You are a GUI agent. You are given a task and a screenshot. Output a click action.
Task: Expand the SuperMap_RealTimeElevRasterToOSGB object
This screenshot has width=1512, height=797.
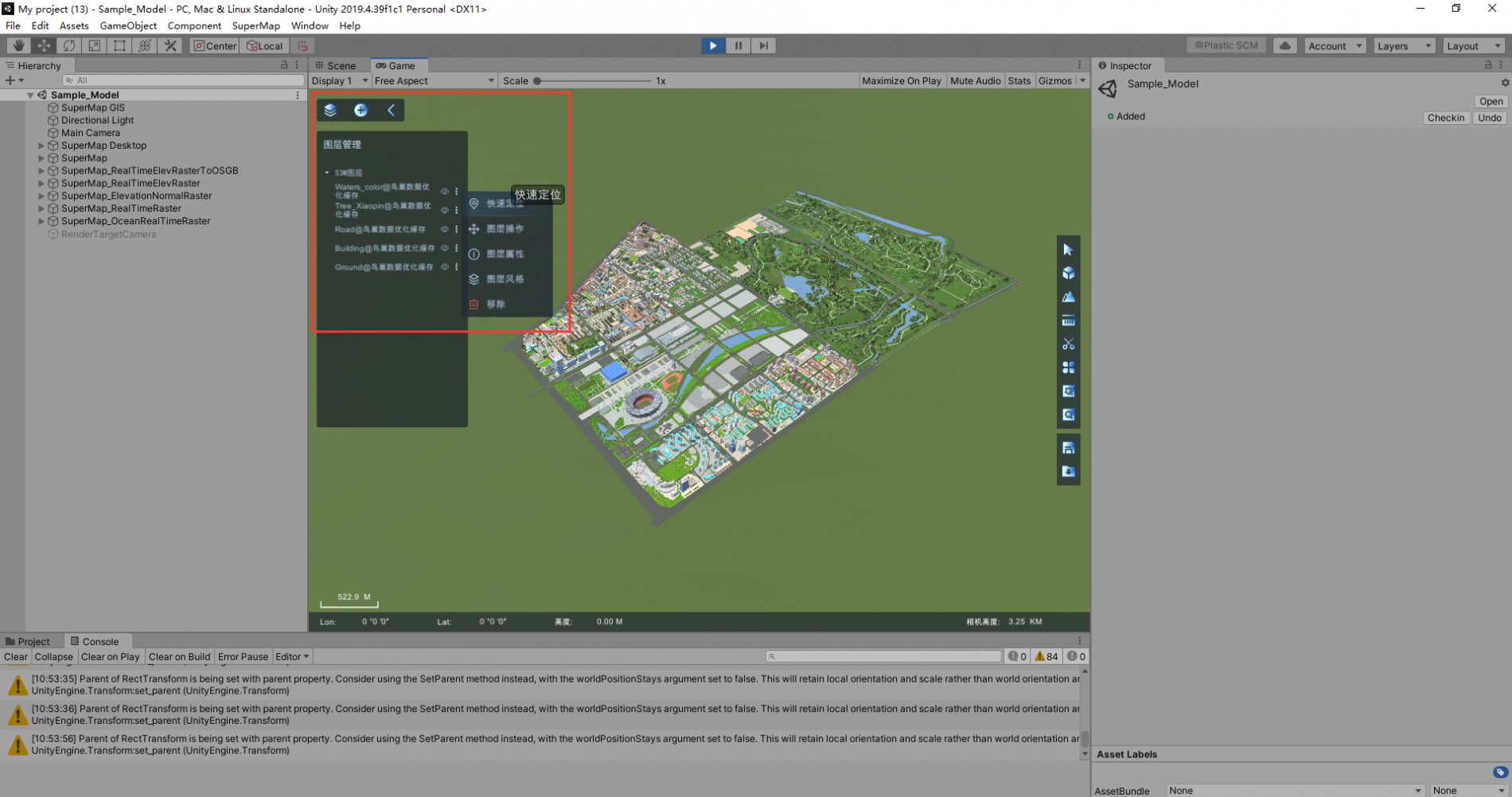click(x=41, y=171)
